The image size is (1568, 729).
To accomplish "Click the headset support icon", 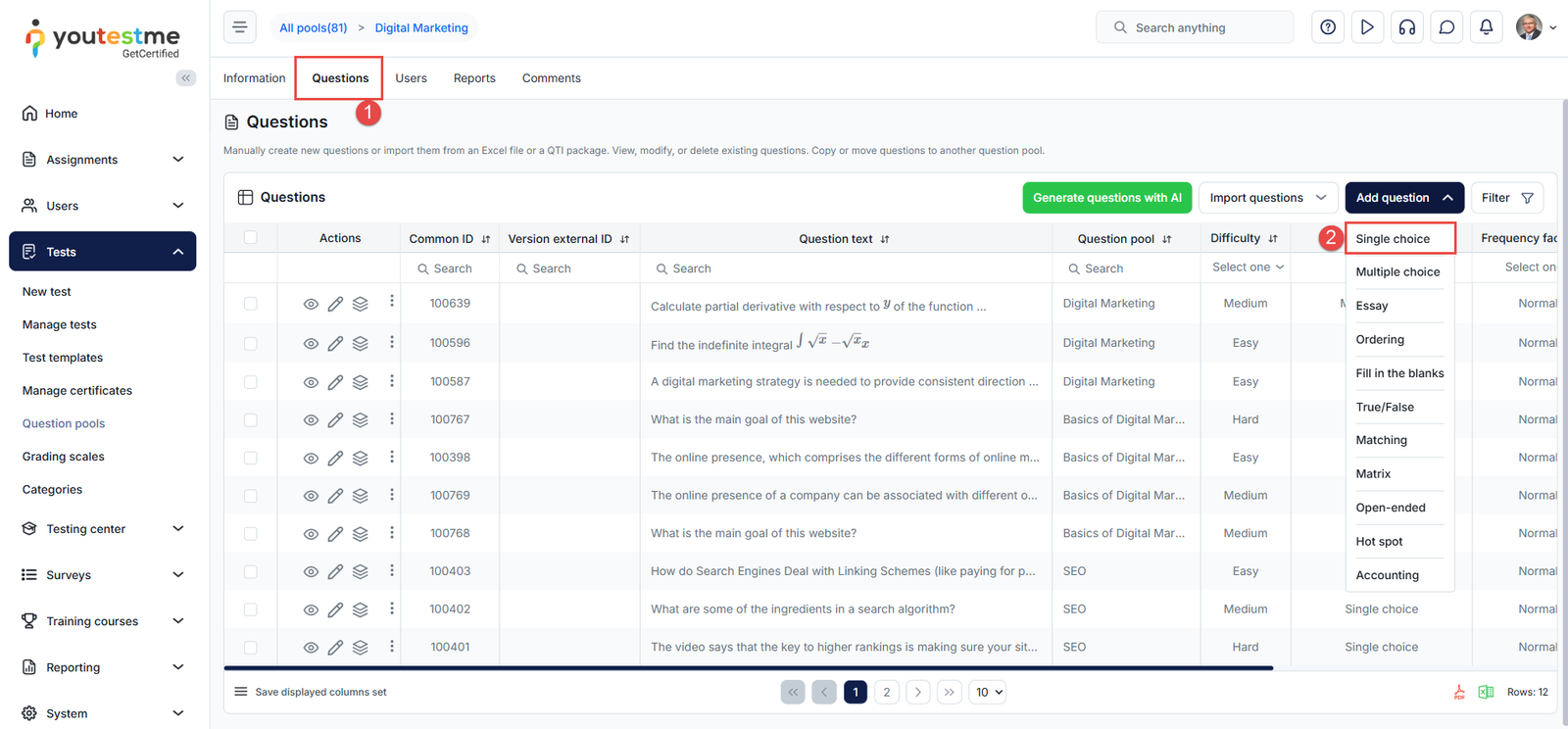I will pyautogui.click(x=1406, y=27).
